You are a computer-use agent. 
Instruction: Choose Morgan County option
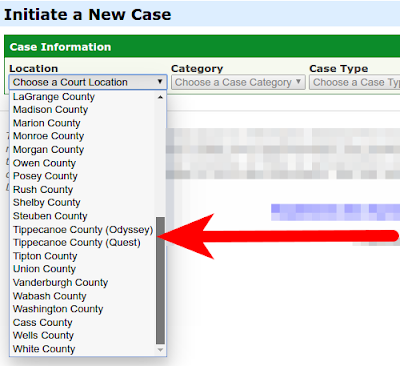coord(83,150)
